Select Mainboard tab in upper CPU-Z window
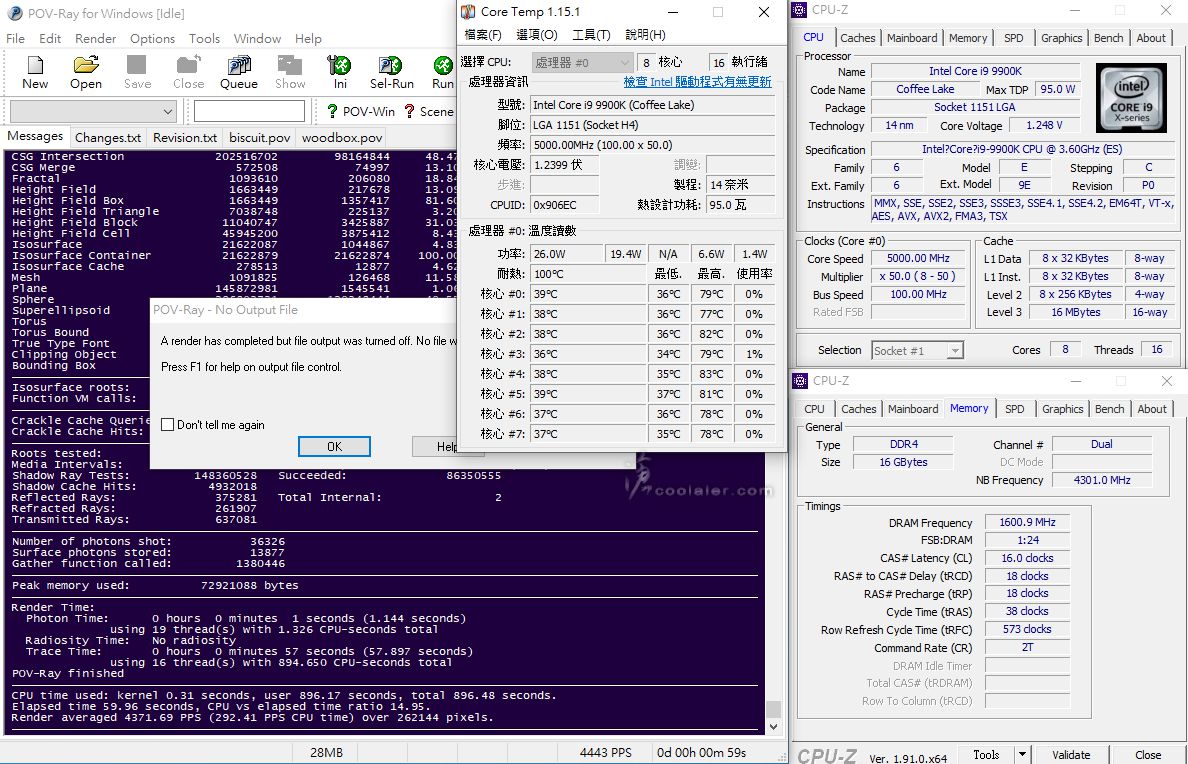This screenshot has width=1188, height=764. click(x=912, y=38)
